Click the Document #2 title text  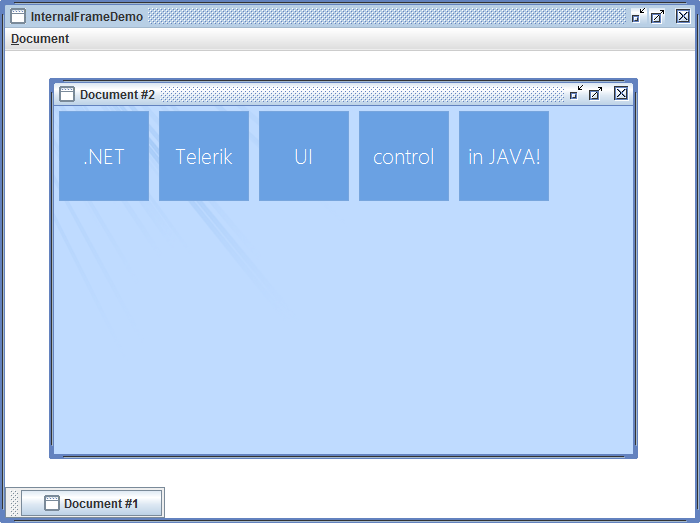tap(117, 95)
